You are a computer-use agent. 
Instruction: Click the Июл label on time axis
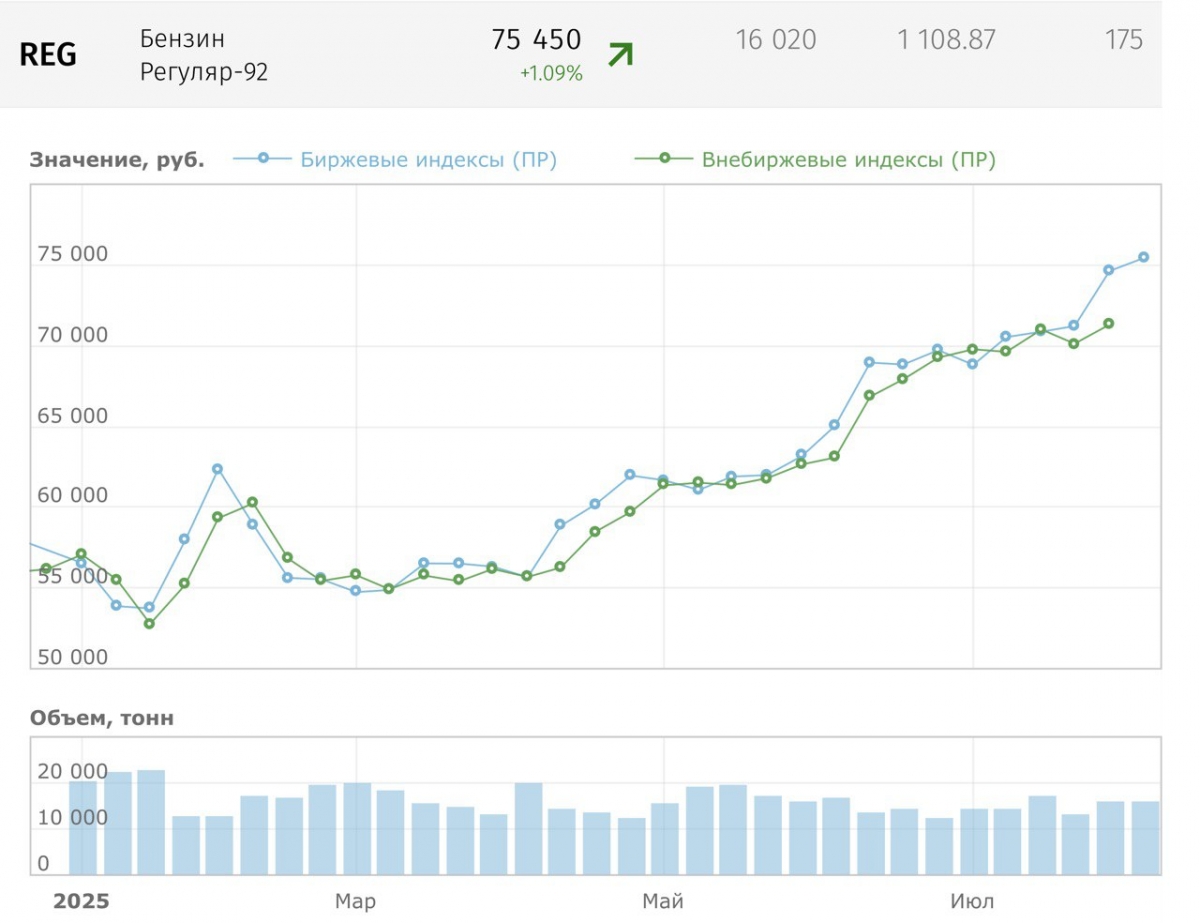pyautogui.click(x=972, y=902)
